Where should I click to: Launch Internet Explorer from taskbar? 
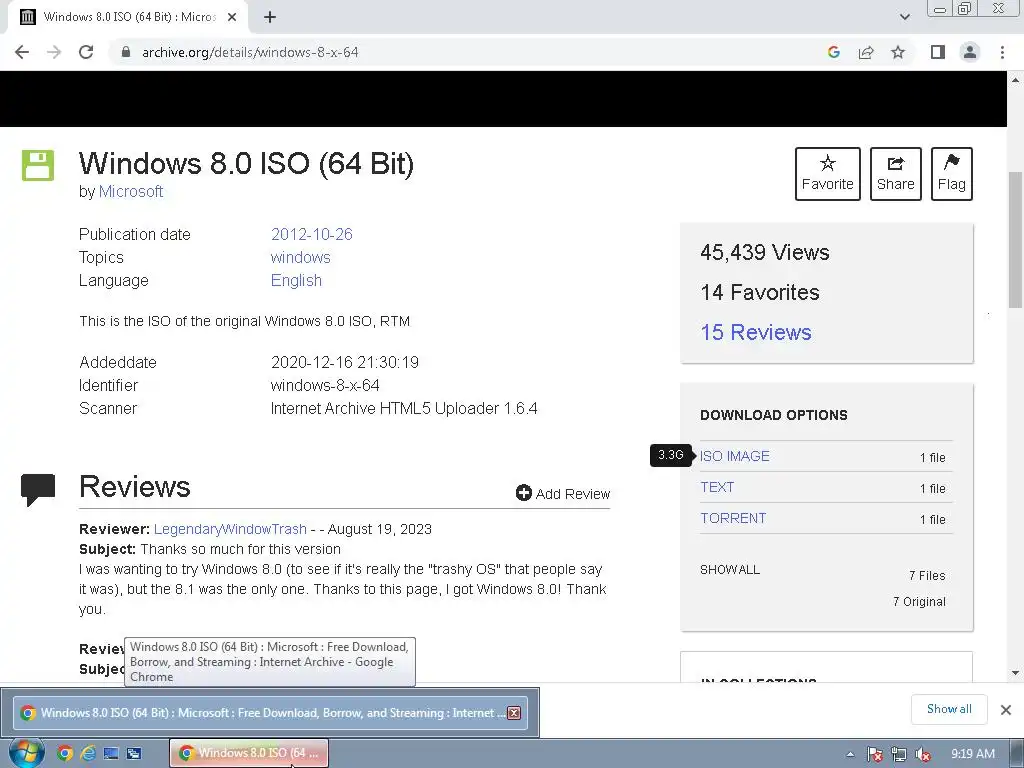(88, 754)
